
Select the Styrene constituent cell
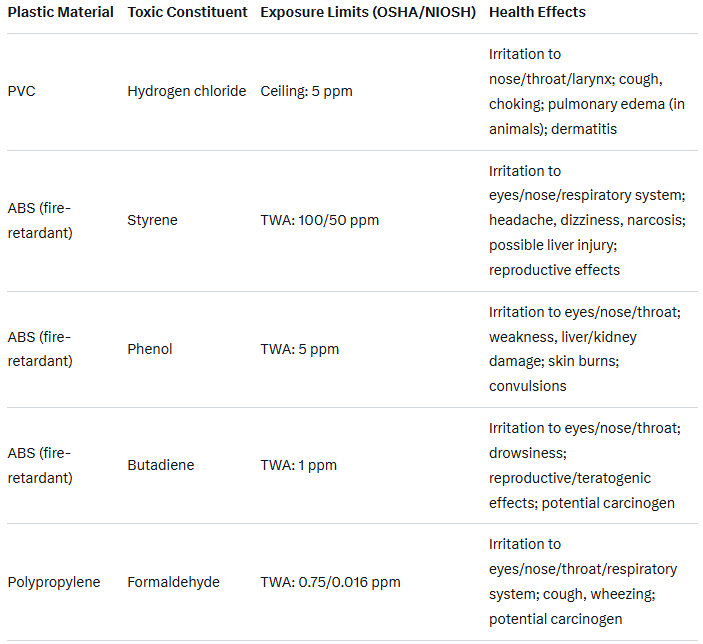click(152, 220)
